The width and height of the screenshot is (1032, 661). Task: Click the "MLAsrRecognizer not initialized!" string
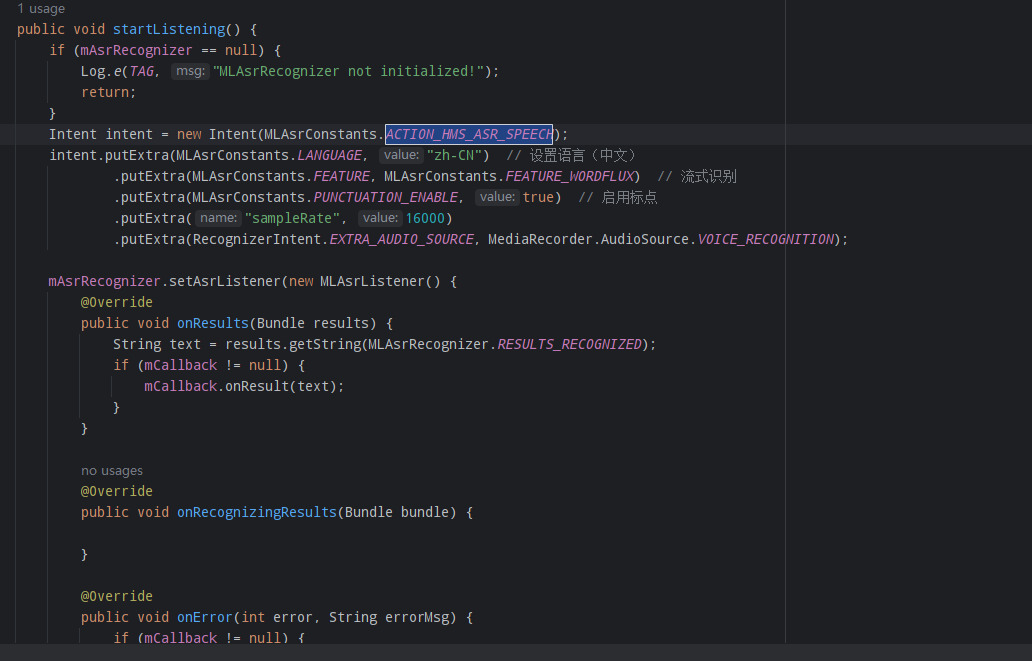click(349, 71)
